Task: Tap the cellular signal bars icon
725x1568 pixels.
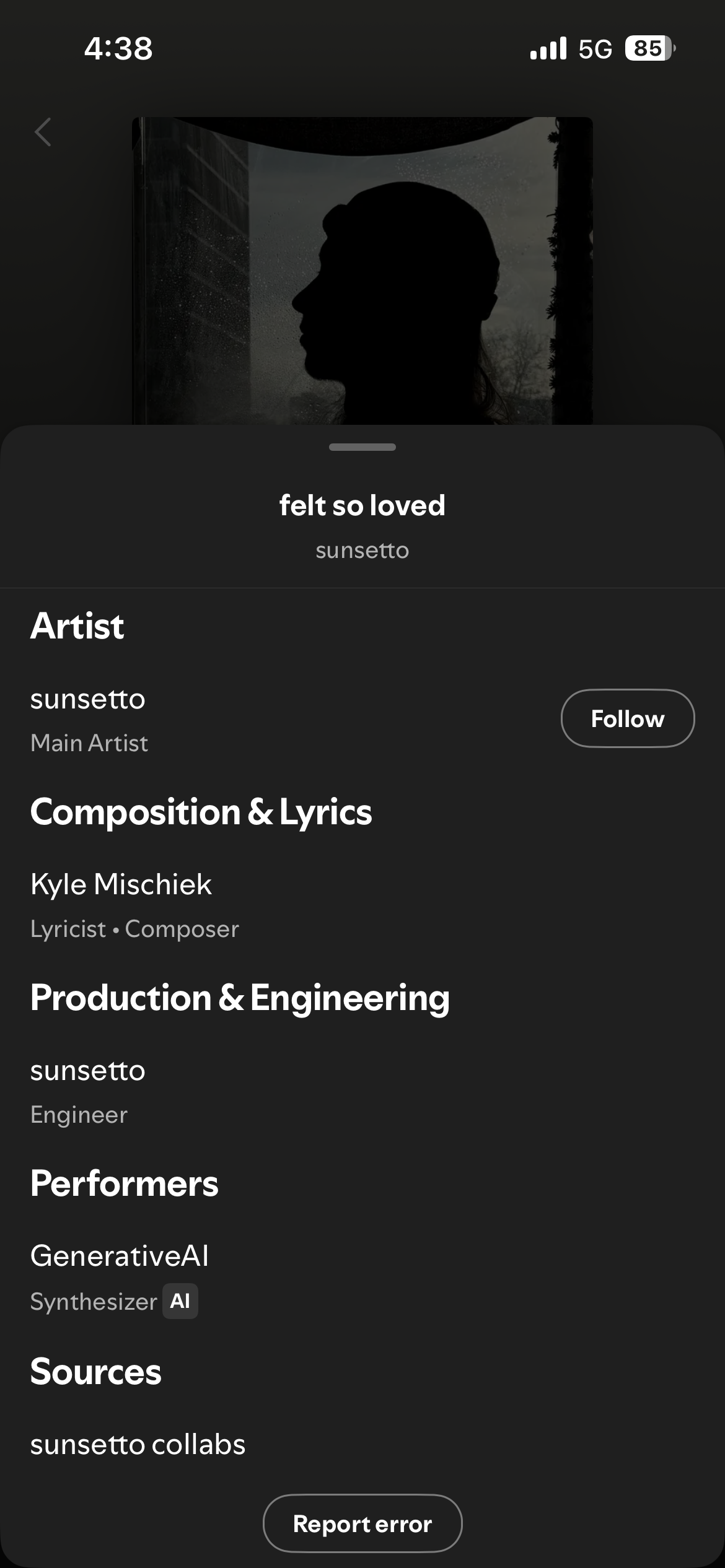Action: click(x=548, y=48)
